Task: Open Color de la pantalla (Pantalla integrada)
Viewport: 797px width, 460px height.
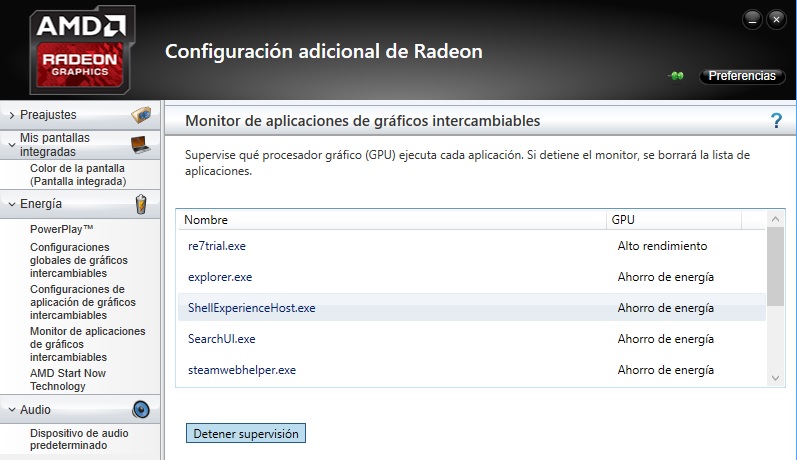Action: point(78,174)
